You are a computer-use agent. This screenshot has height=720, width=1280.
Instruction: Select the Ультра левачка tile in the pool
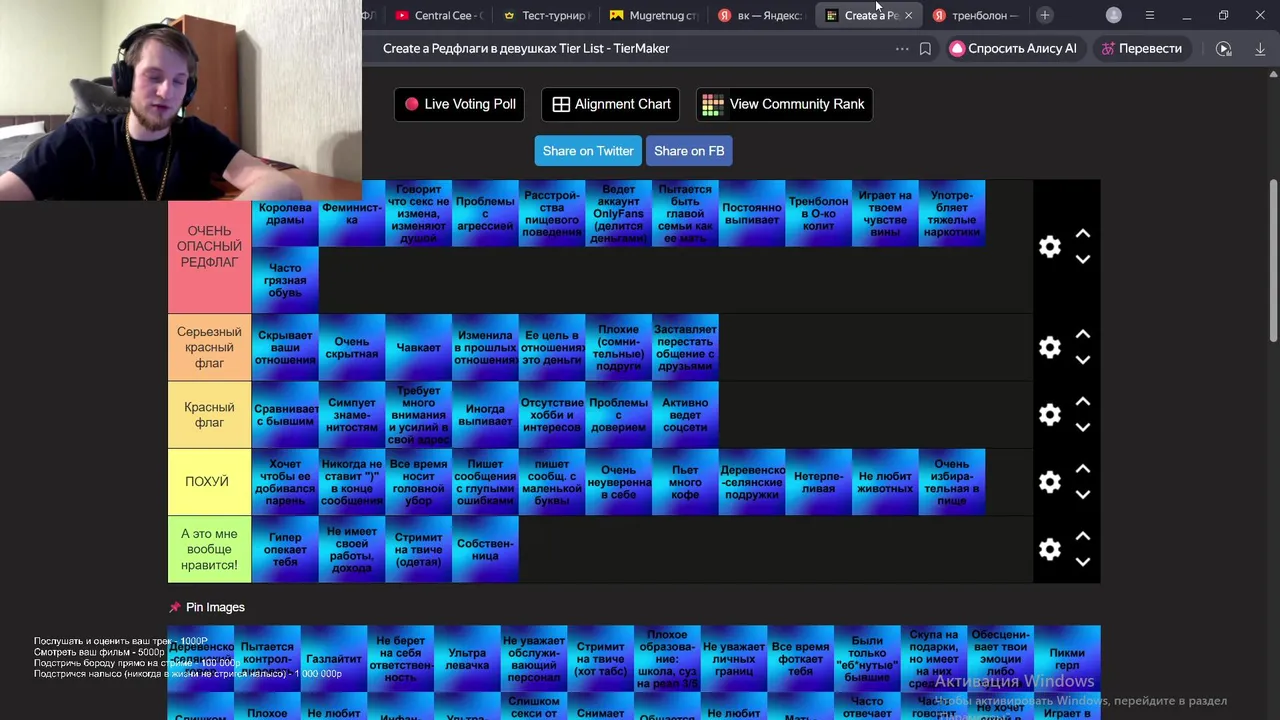coord(467,659)
